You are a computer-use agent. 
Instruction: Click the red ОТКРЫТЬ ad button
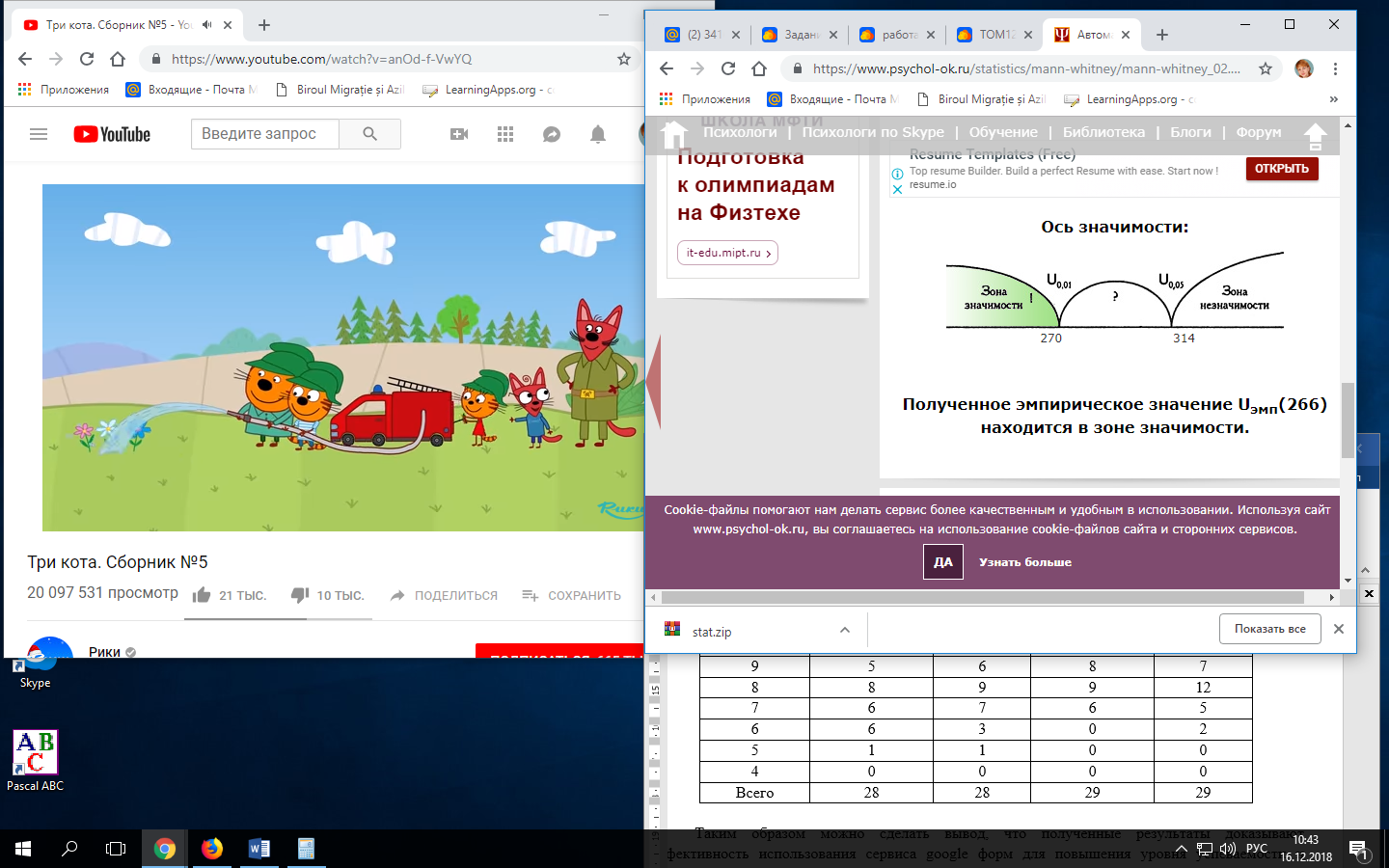click(x=1281, y=169)
